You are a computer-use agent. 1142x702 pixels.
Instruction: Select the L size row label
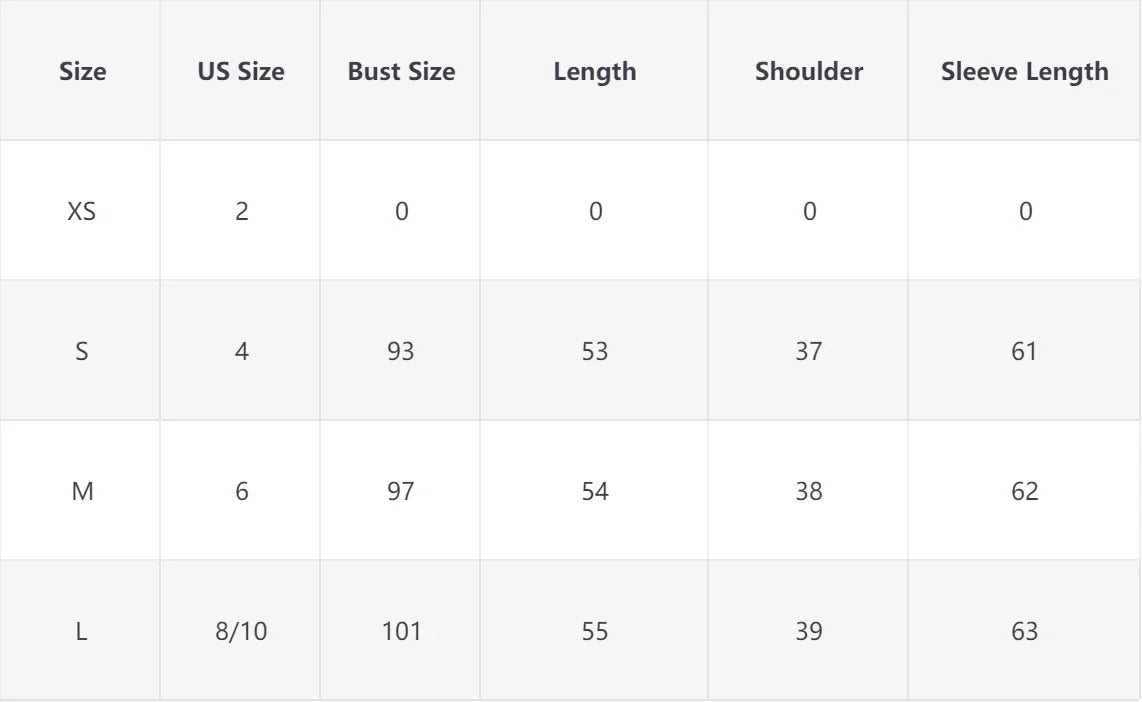pos(82,631)
